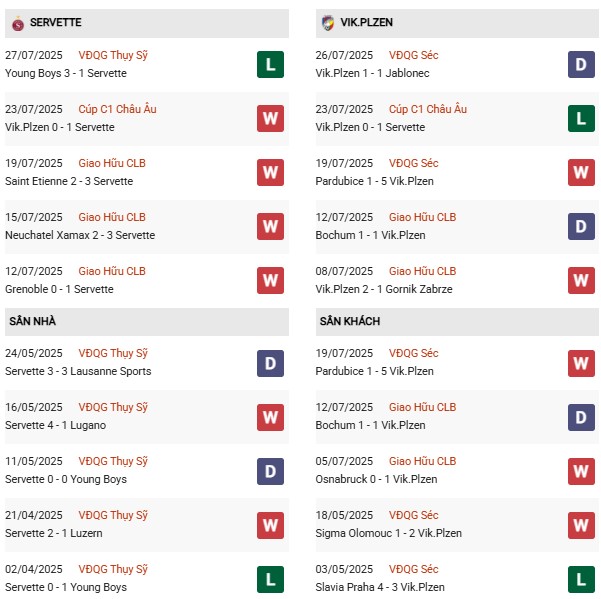
Task: Open VĐQG Thụy Sỹ link dated 27/07/2025
Action: pyautogui.click(x=112, y=55)
